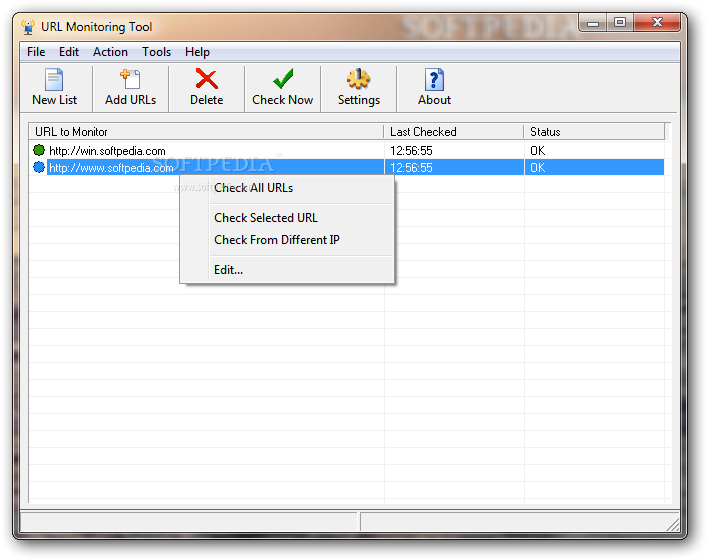Open the Action menu
Viewport: 708px width, 560px height.
tap(110, 52)
